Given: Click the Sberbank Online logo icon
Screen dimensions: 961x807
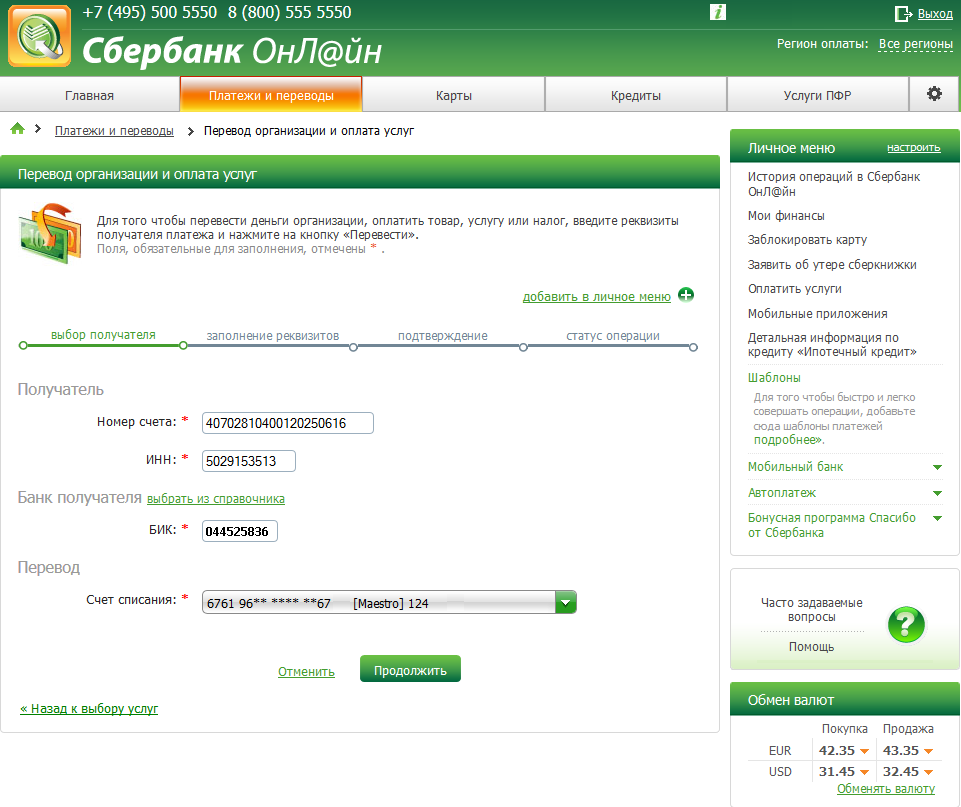Looking at the screenshot, I should (40, 36).
